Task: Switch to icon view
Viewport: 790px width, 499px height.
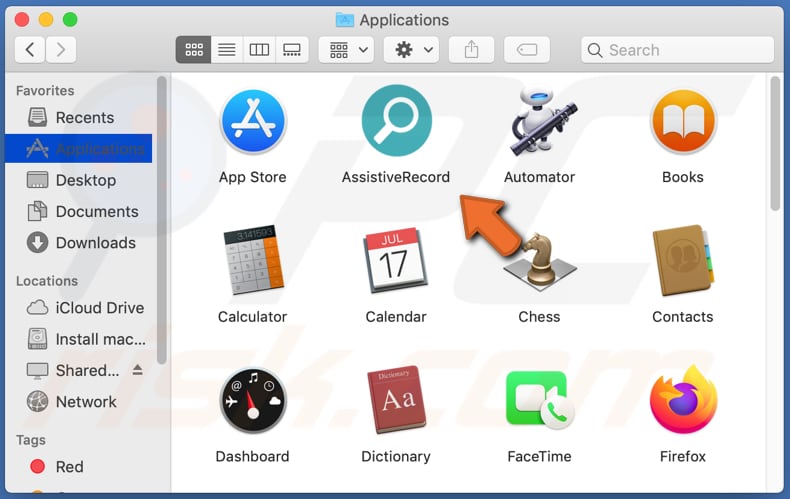Action: tap(193, 49)
